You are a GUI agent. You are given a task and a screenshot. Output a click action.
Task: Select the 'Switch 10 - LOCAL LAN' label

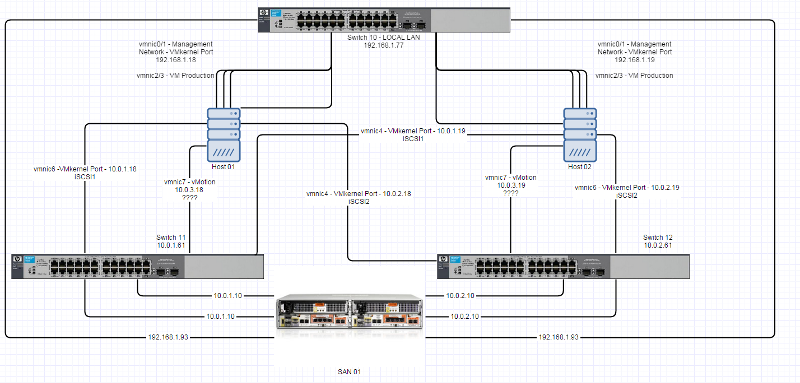tap(383, 38)
